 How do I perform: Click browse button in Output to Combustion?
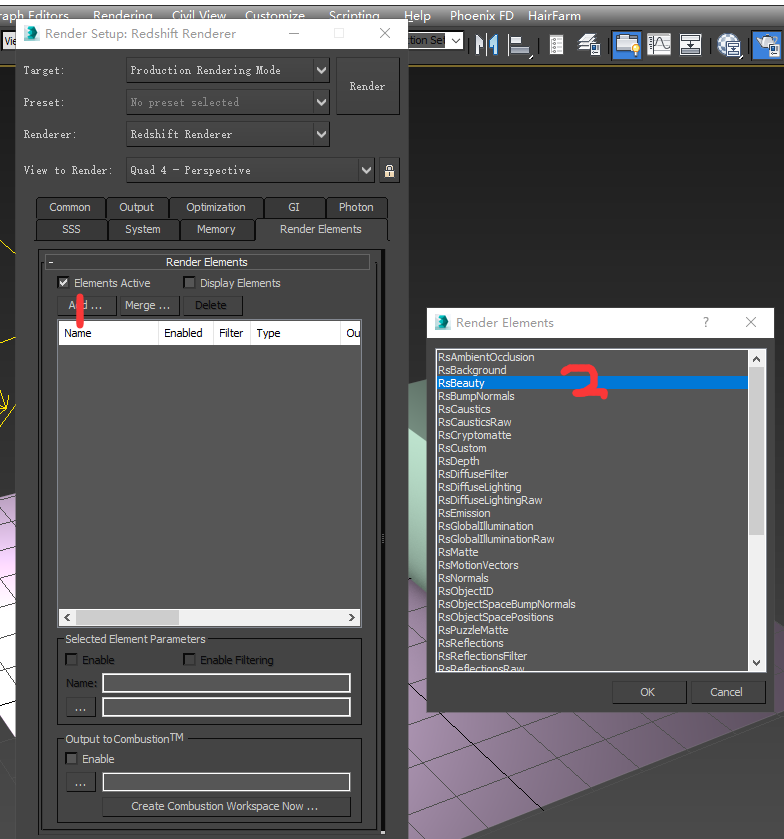81,782
